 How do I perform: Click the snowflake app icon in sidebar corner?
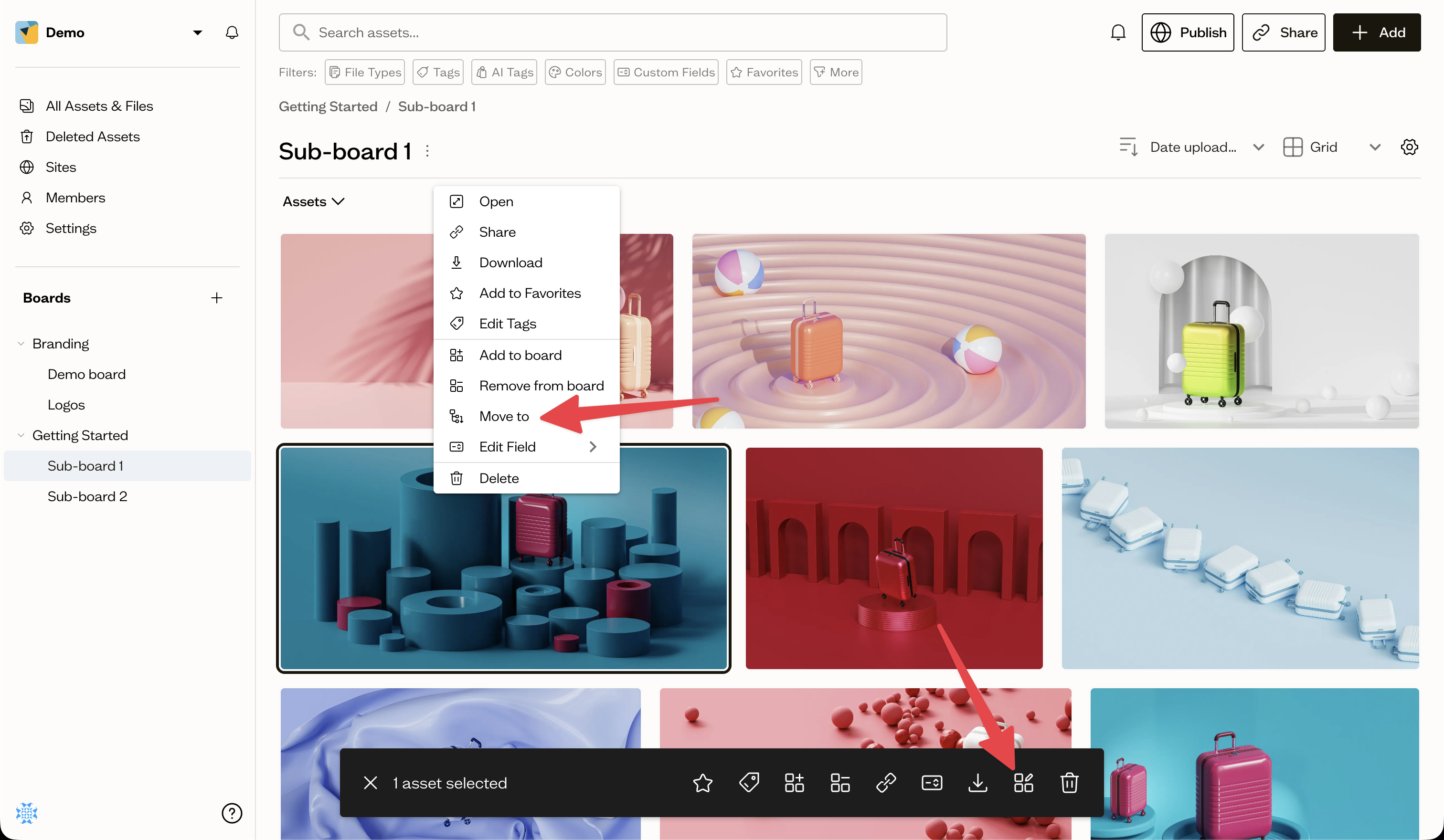26,812
